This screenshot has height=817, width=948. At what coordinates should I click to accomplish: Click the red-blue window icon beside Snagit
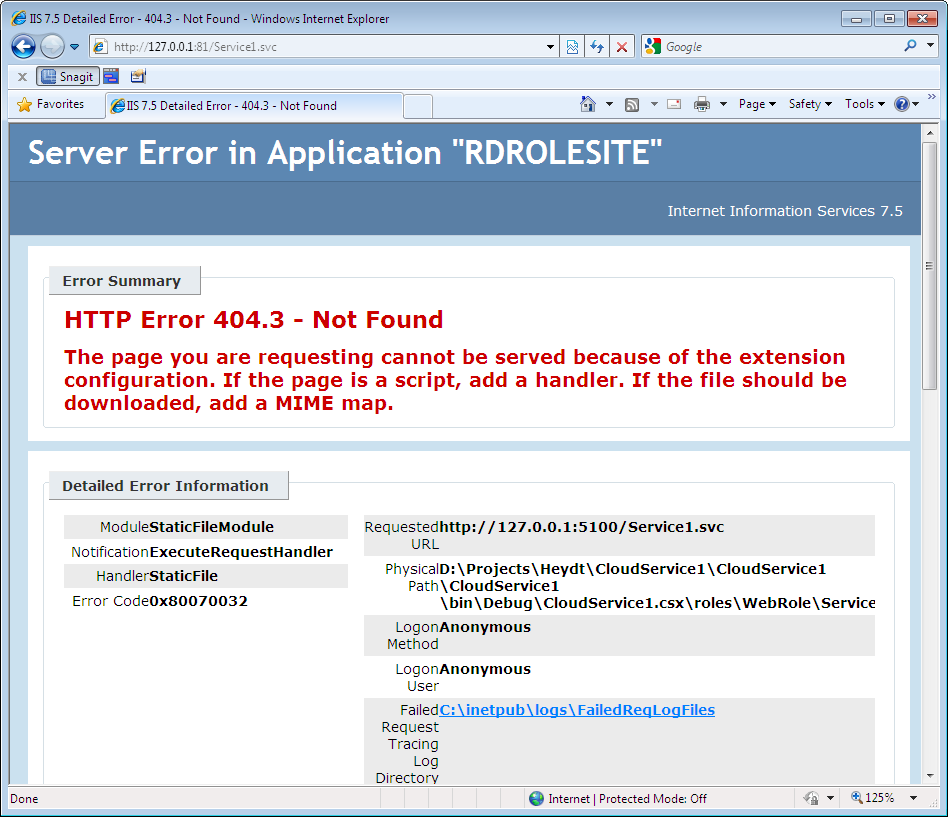(x=111, y=76)
